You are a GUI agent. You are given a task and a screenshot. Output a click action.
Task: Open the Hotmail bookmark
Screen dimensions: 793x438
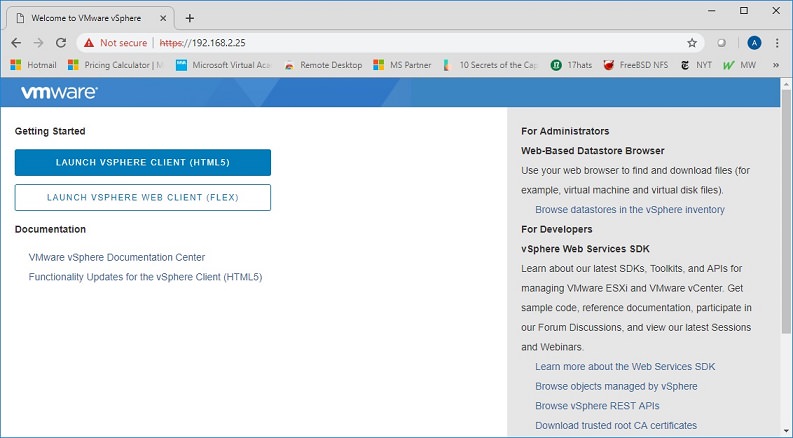(33, 65)
